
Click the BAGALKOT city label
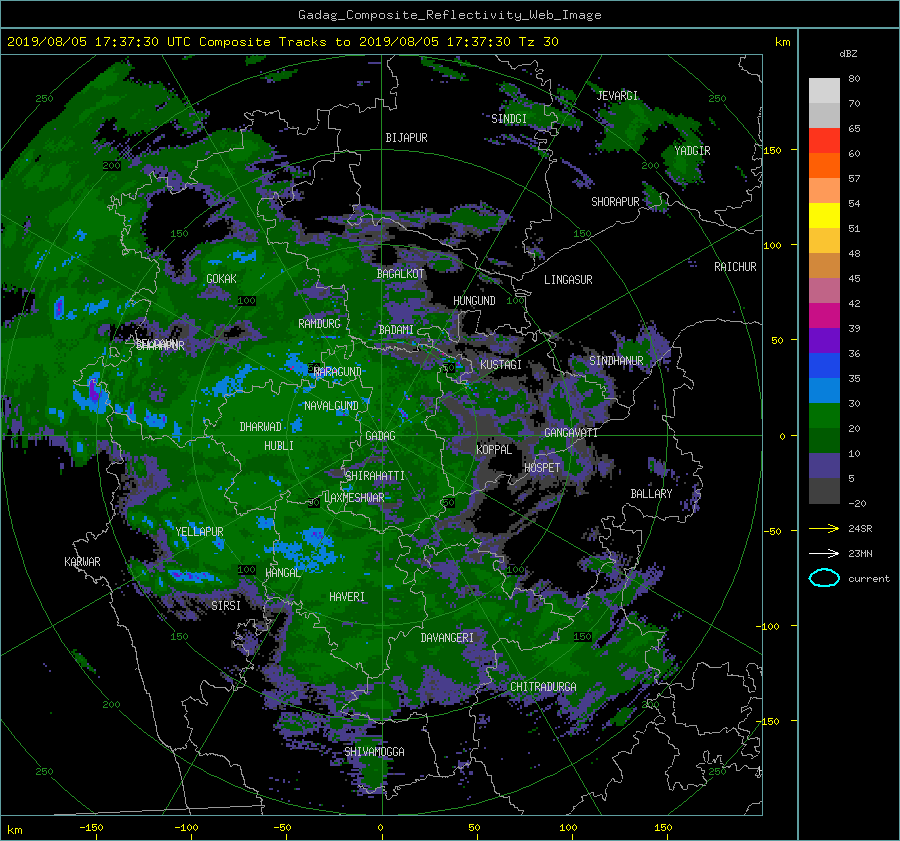coord(400,274)
